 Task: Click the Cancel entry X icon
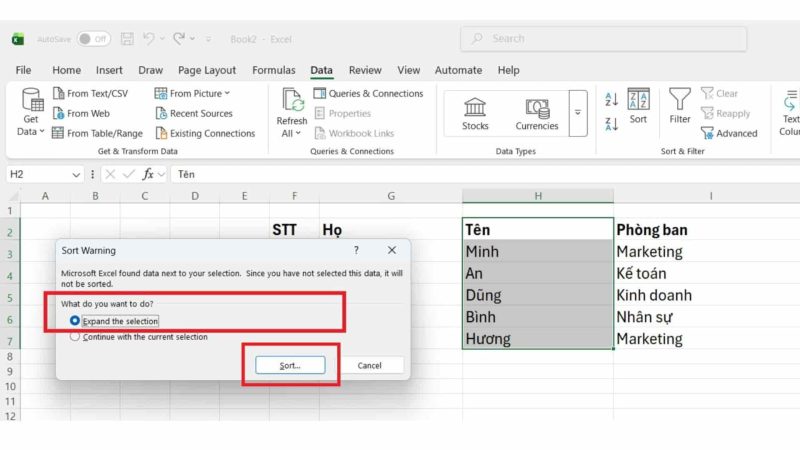[x=110, y=174]
